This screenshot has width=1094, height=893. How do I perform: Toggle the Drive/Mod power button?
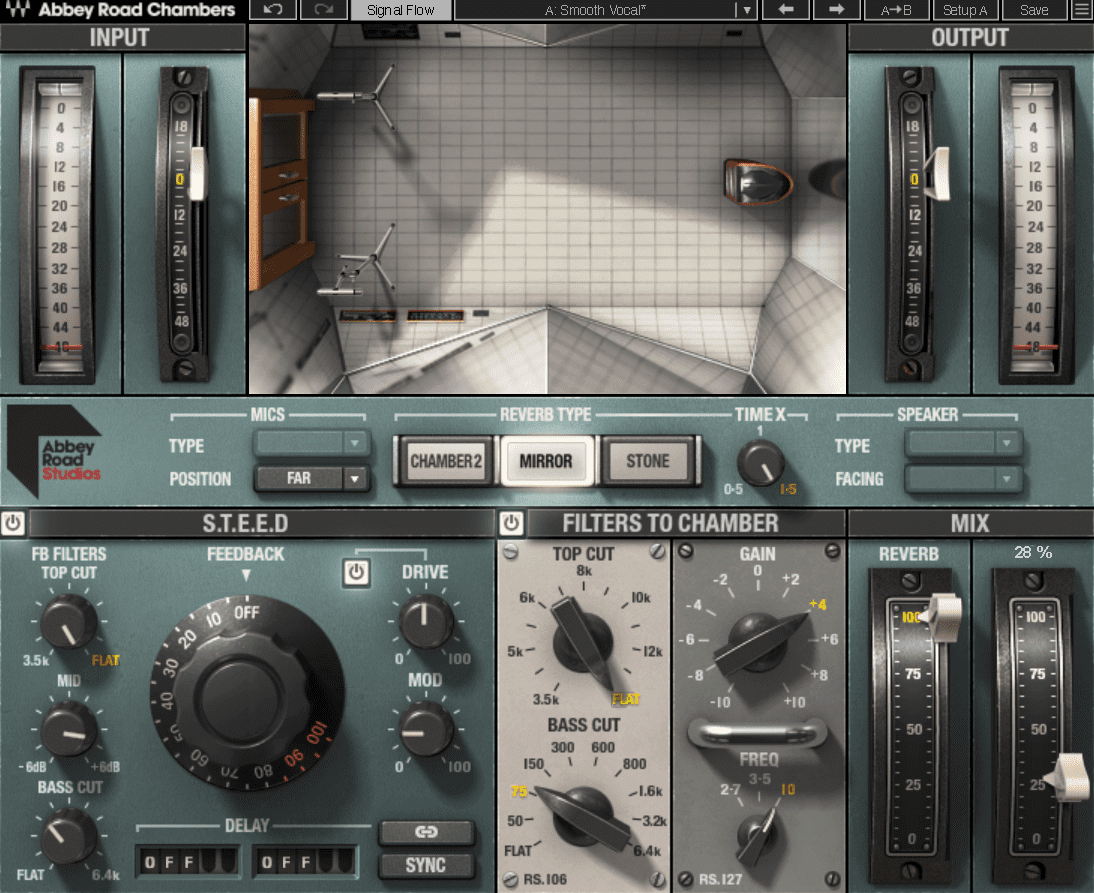point(357,573)
